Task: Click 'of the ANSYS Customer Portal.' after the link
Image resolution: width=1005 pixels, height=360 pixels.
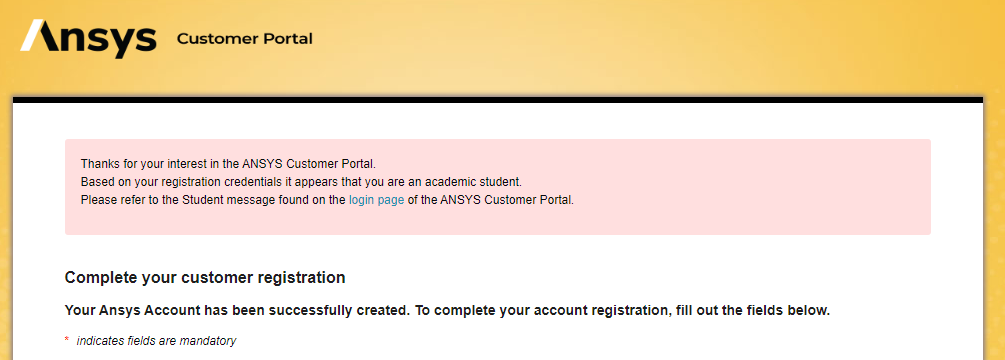Action: click(491, 200)
